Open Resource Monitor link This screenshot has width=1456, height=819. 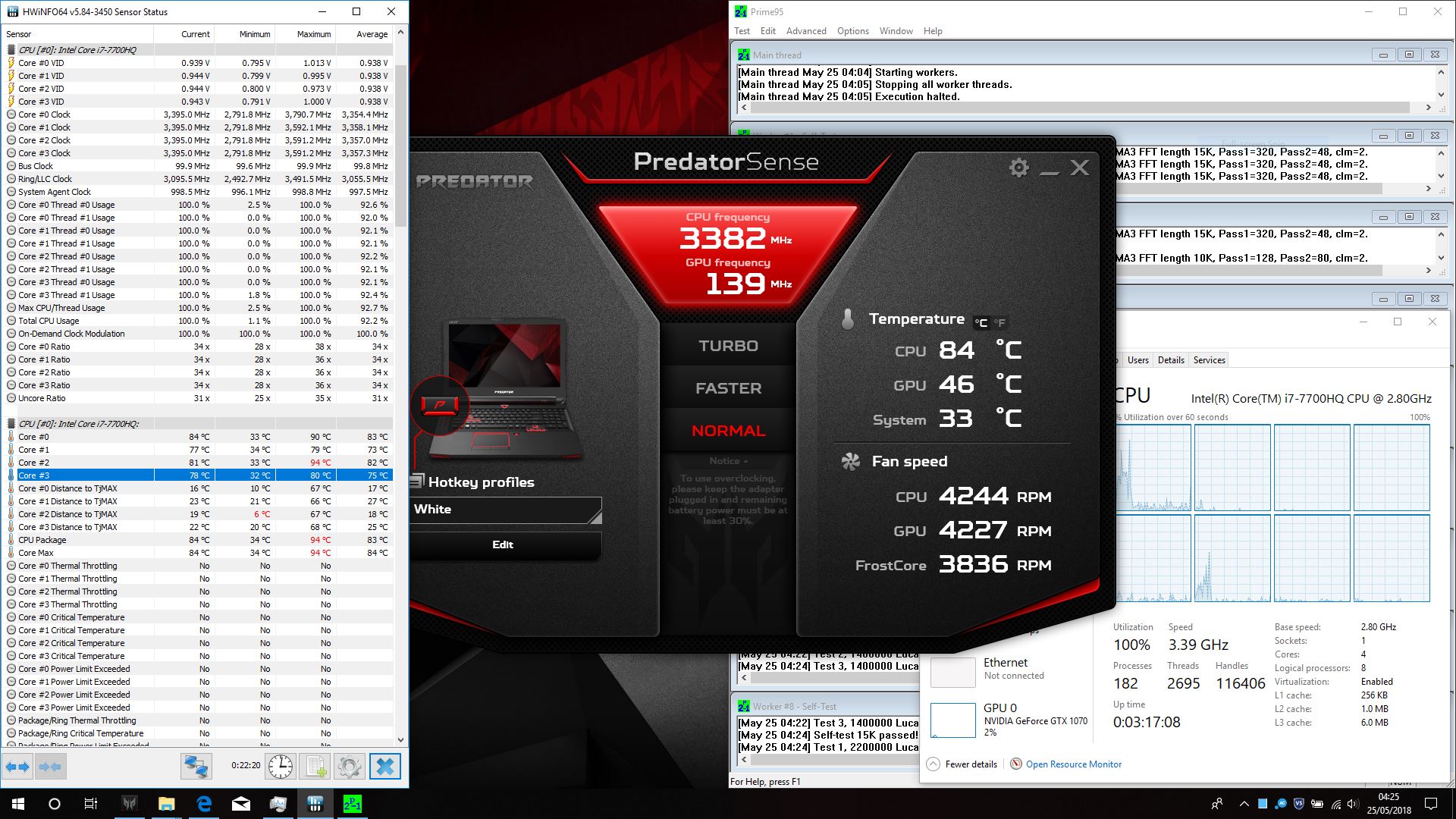(x=1073, y=764)
